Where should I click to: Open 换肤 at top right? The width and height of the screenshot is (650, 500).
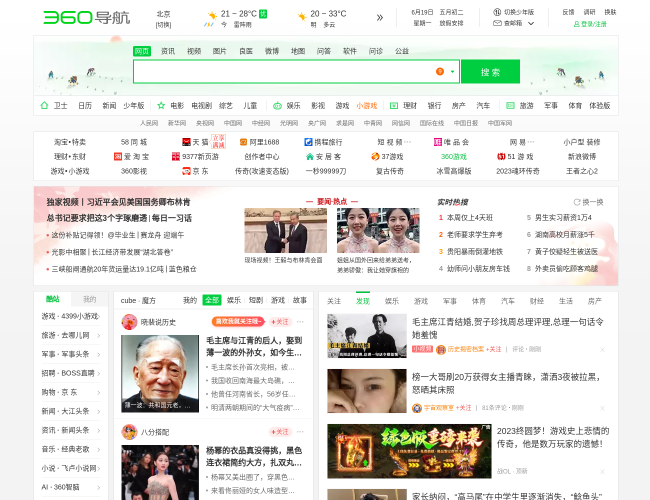(x=610, y=12)
